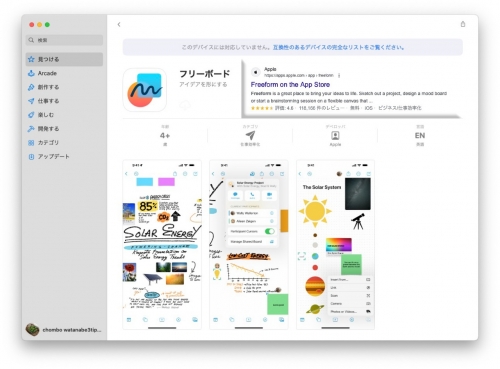The height and width of the screenshot is (369, 500).
Task: Open the collaboration panel screenshot thumbnail
Action: pyautogui.click(x=249, y=245)
